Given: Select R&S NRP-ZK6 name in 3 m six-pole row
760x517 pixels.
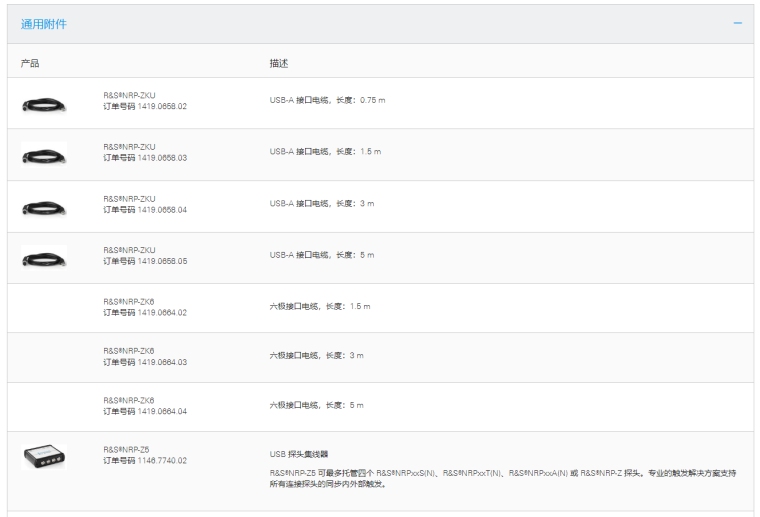Looking at the screenshot, I should [x=129, y=351].
